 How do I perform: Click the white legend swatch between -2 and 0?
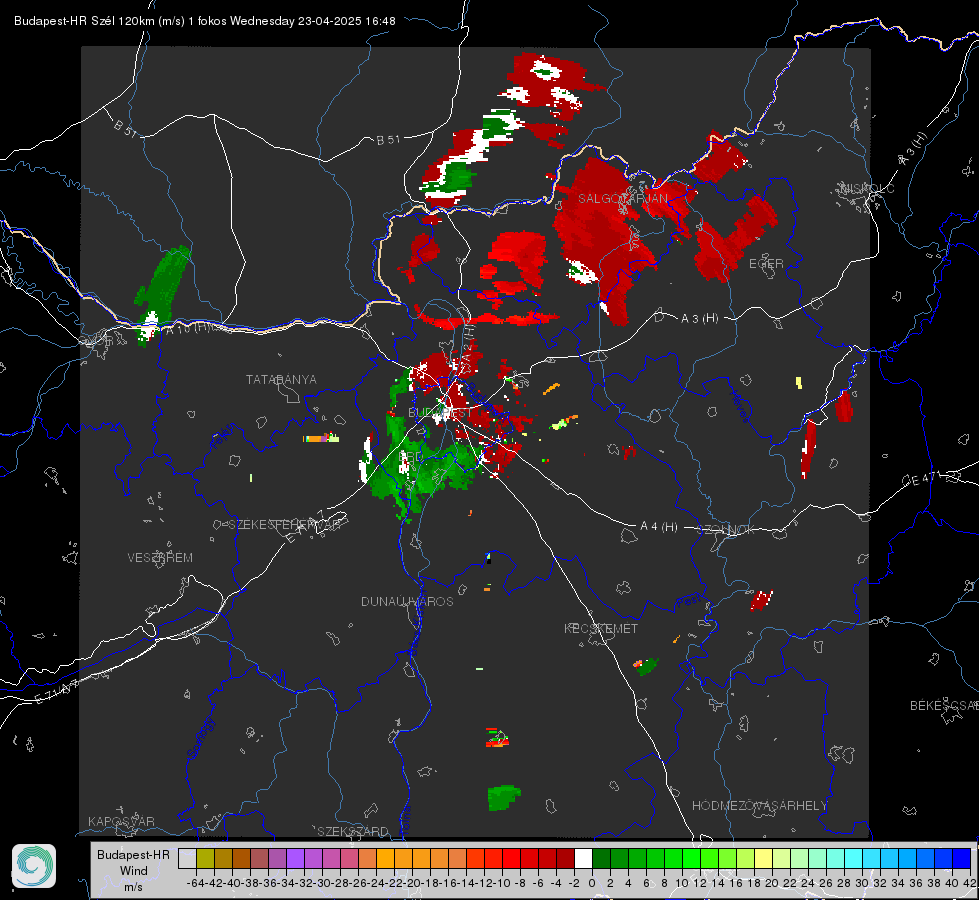[583, 859]
